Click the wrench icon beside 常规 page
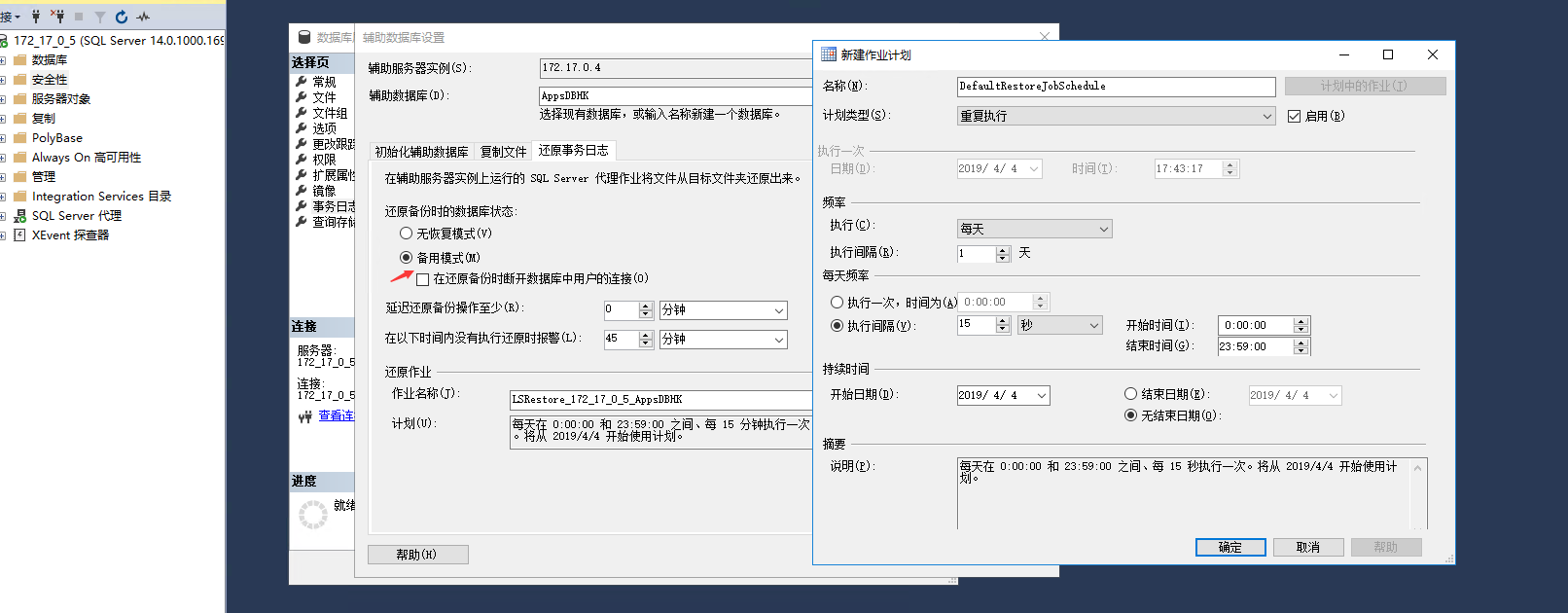Viewport: 1568px width, 613px height. (x=302, y=82)
